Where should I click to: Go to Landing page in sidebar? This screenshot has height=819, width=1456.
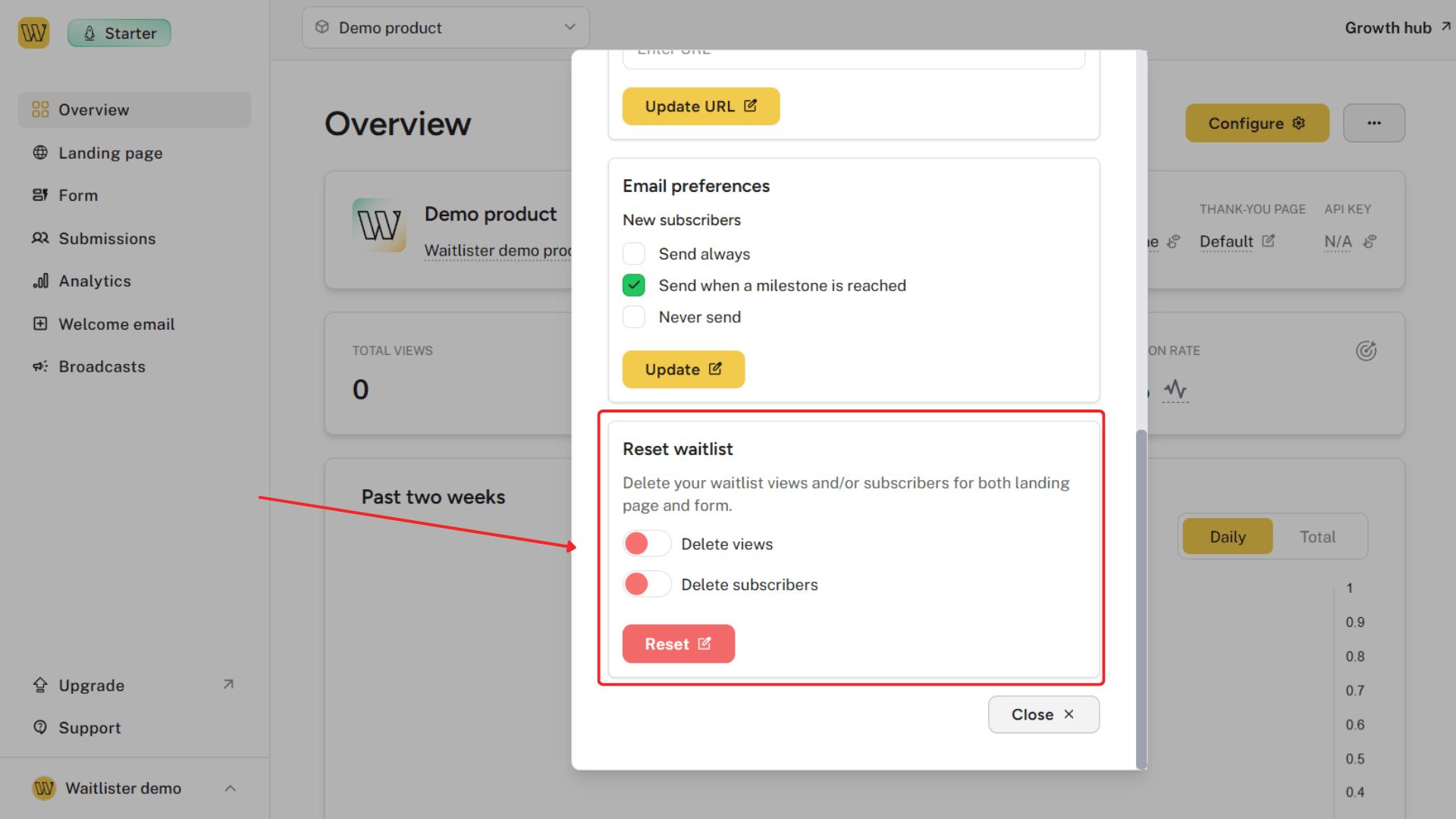134,152
